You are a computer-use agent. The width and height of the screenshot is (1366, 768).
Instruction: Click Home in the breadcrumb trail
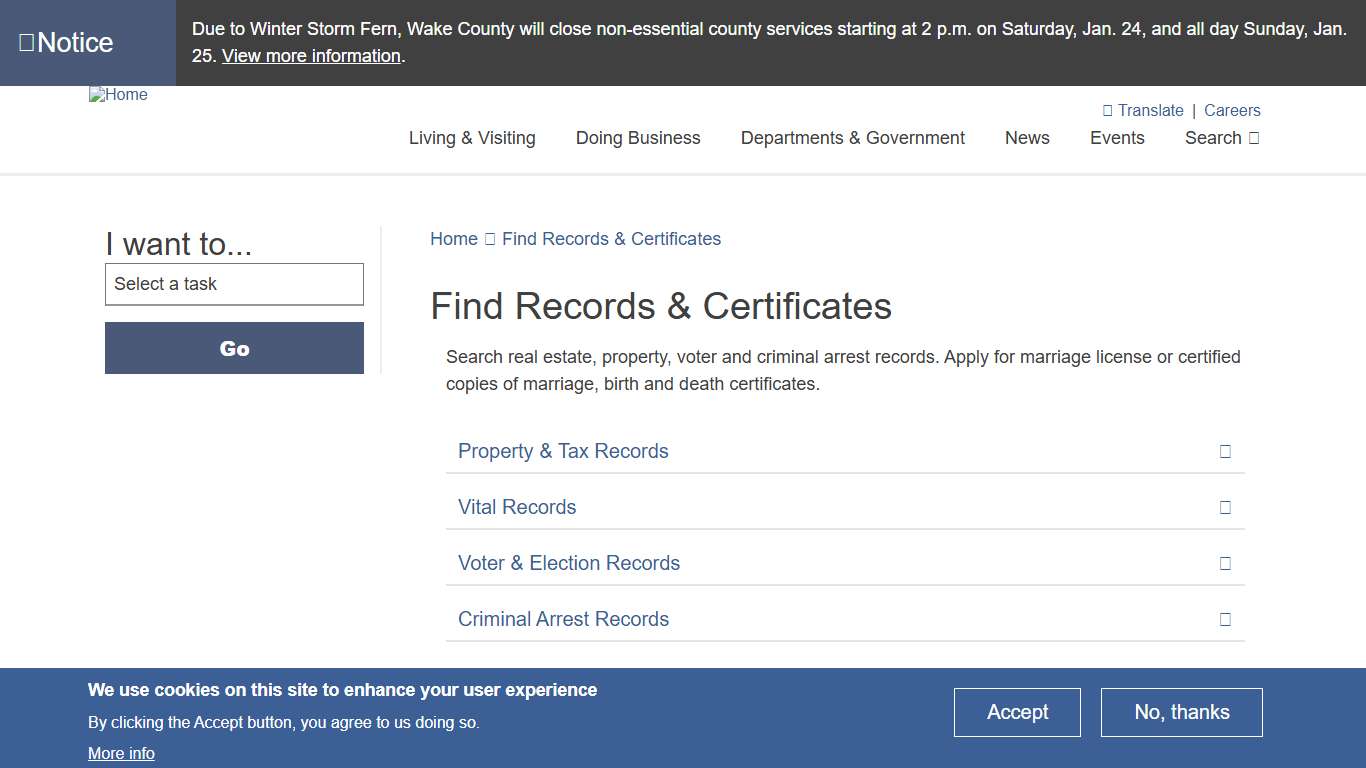(x=453, y=239)
